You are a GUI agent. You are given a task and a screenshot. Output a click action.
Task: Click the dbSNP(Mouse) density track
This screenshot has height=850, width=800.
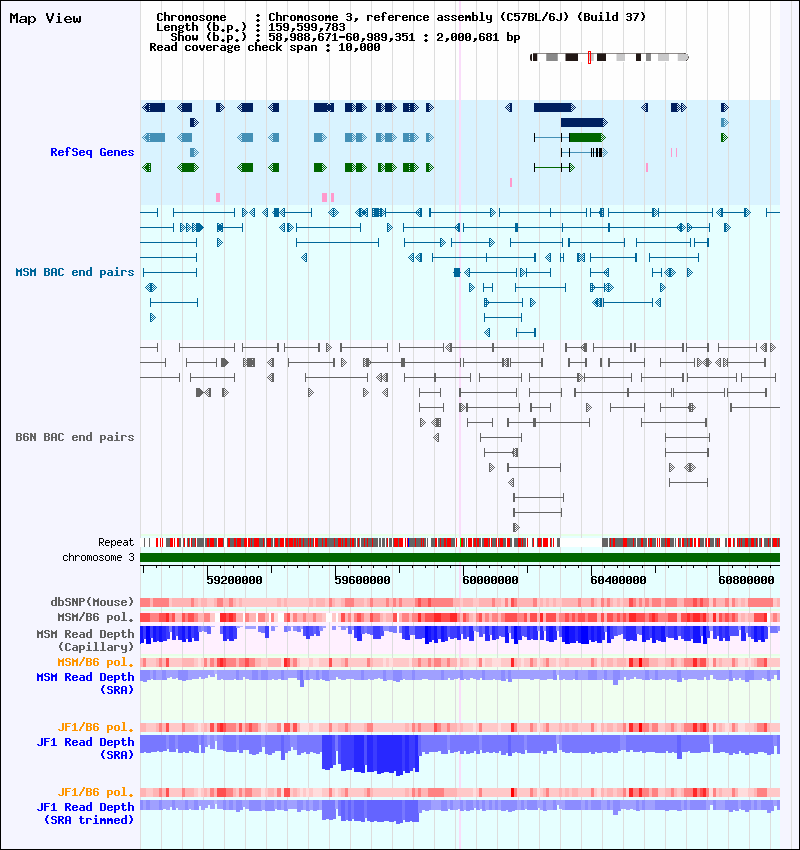(460, 602)
